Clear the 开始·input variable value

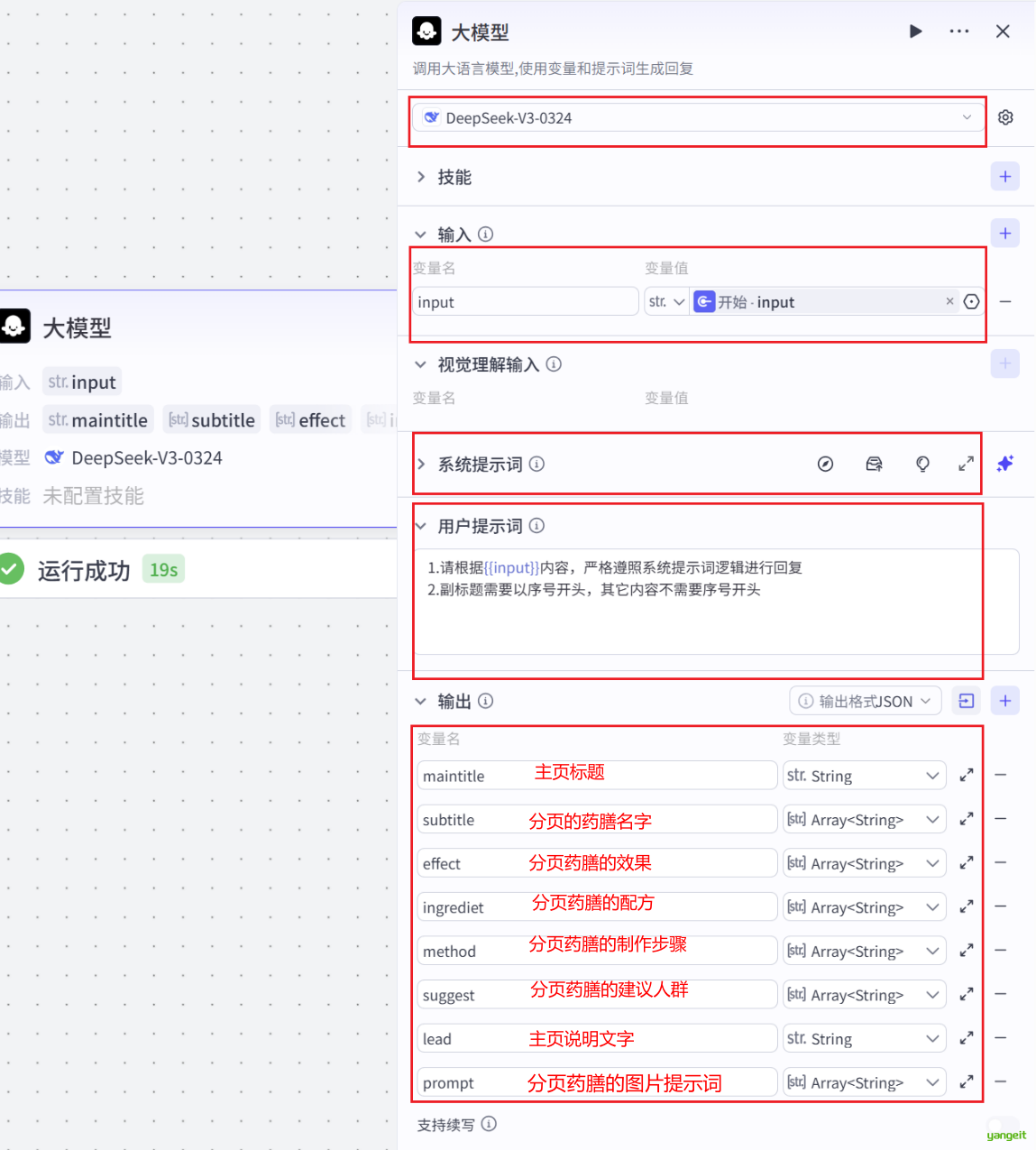coord(949,302)
